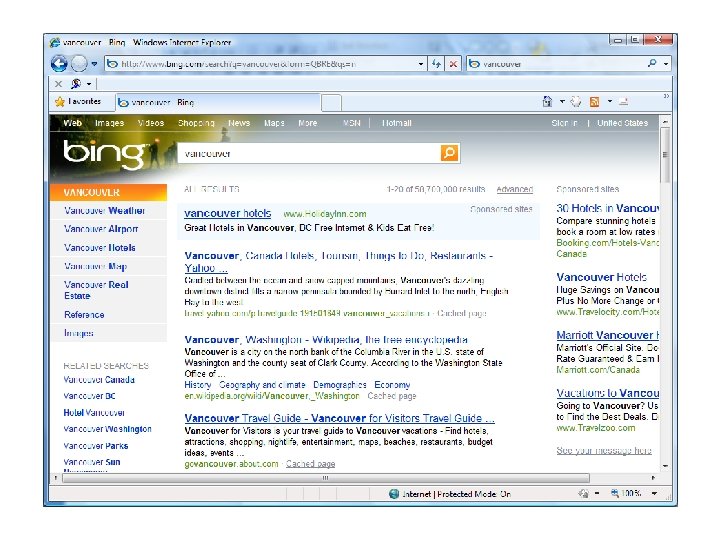Open related search Vancouver Canada
Screen dimensions: 720x540
pos(99,380)
